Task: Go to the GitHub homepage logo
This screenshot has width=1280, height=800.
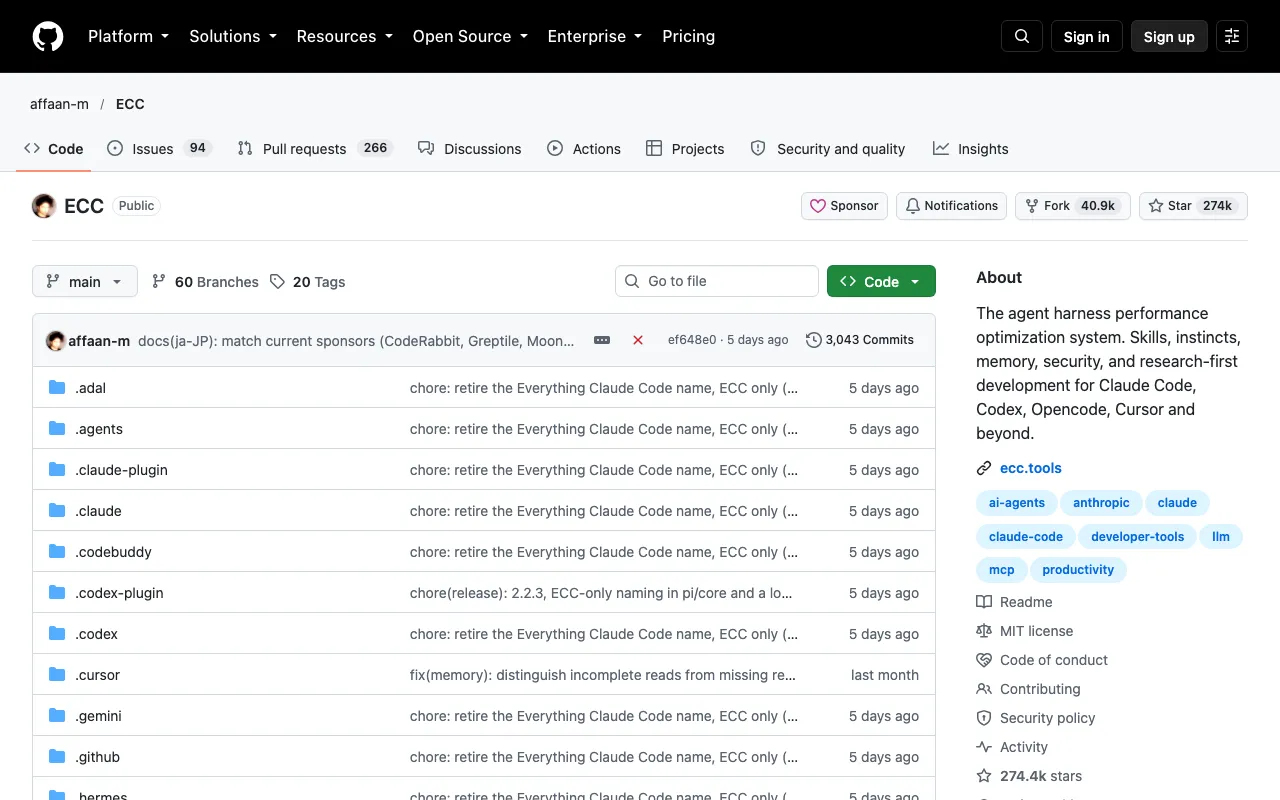Action: point(48,36)
